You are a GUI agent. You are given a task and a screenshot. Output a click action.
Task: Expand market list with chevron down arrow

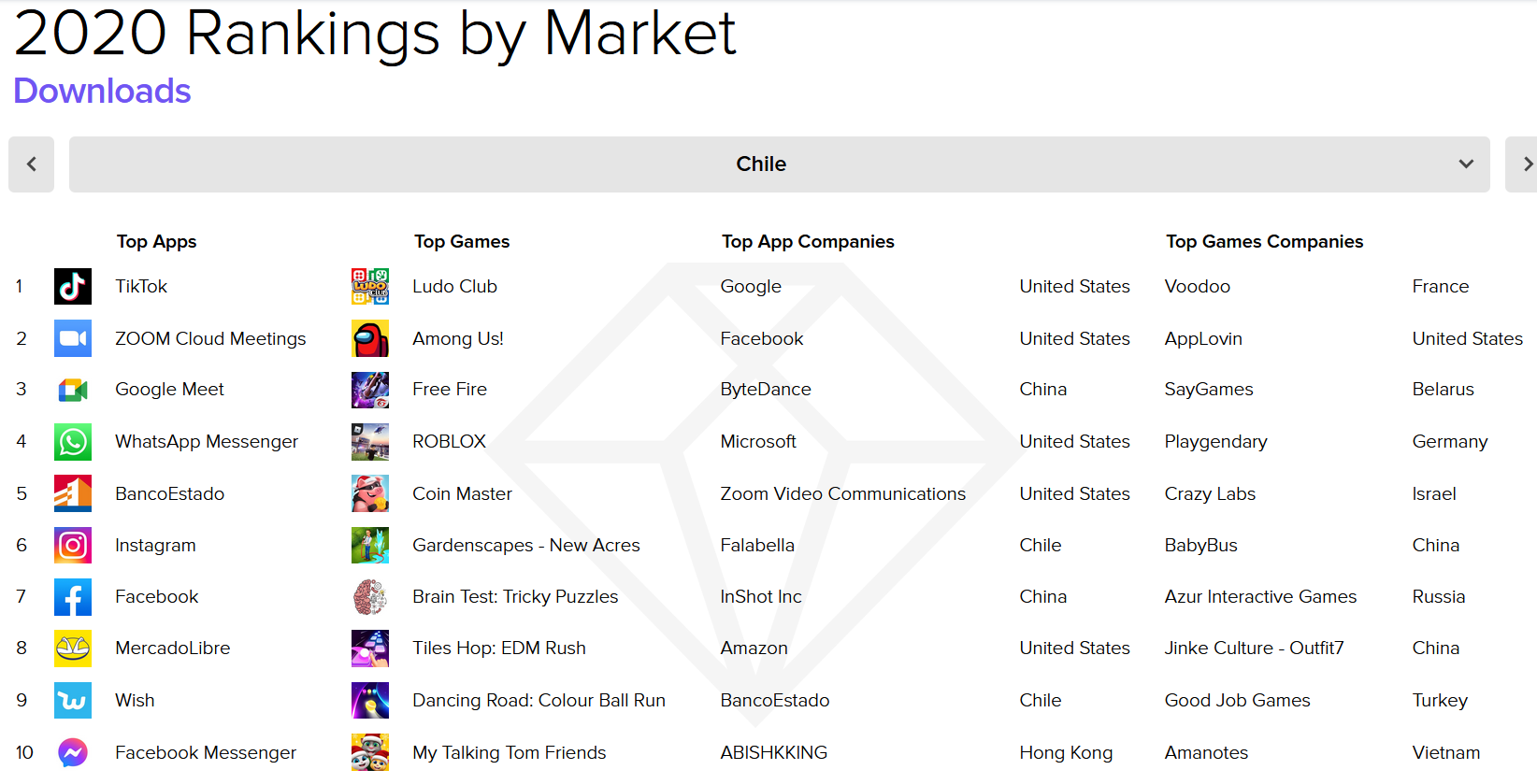[x=1466, y=164]
